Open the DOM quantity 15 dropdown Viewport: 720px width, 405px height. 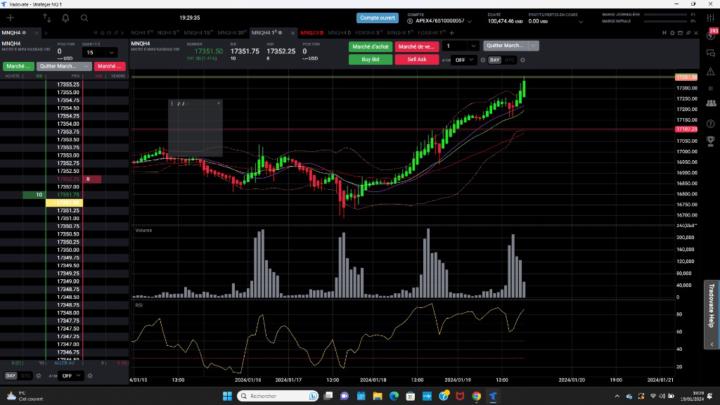click(100, 52)
